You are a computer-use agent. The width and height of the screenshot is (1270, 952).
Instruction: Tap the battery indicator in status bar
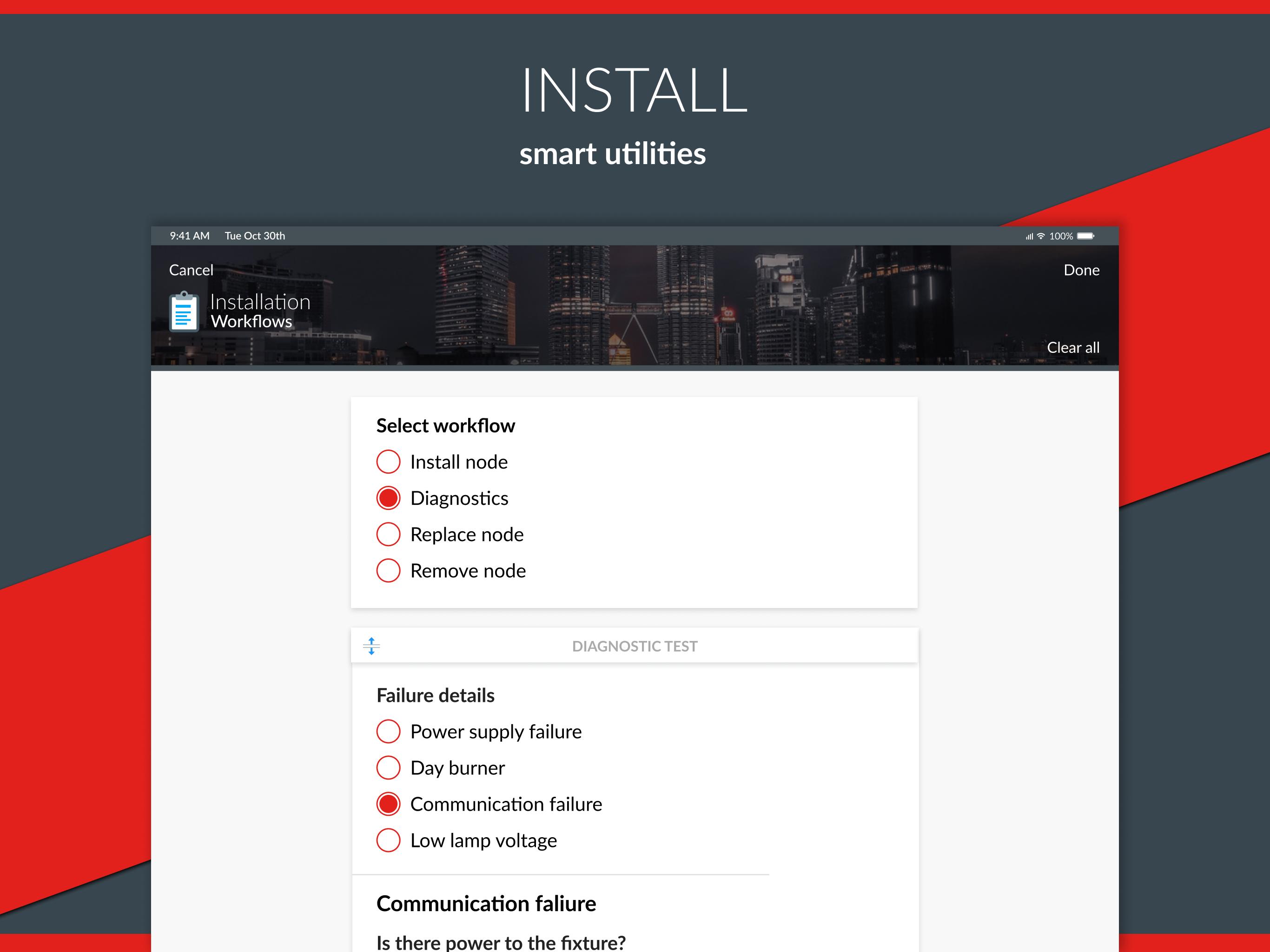click(x=1086, y=236)
